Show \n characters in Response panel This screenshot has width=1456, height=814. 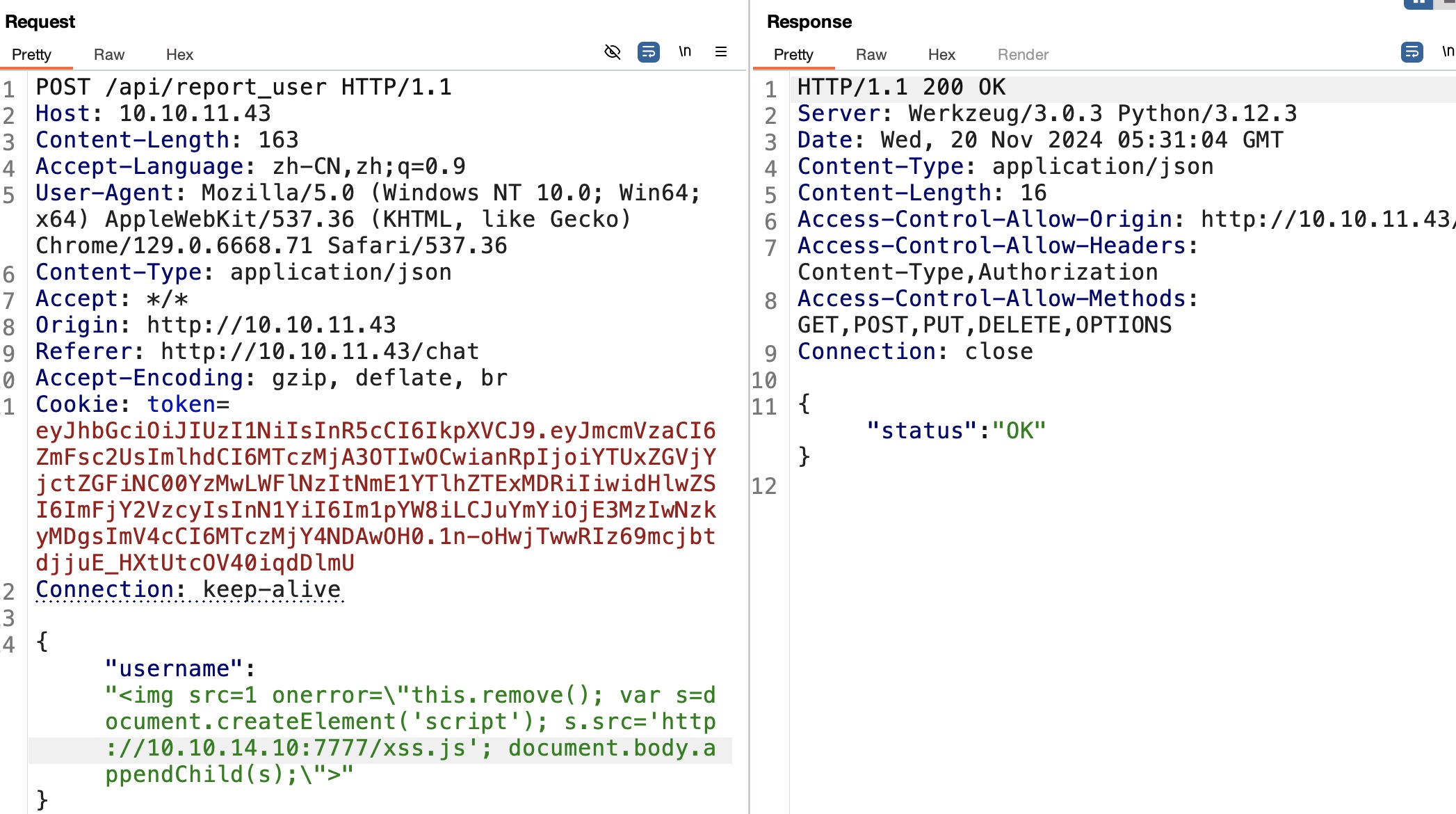[1448, 51]
